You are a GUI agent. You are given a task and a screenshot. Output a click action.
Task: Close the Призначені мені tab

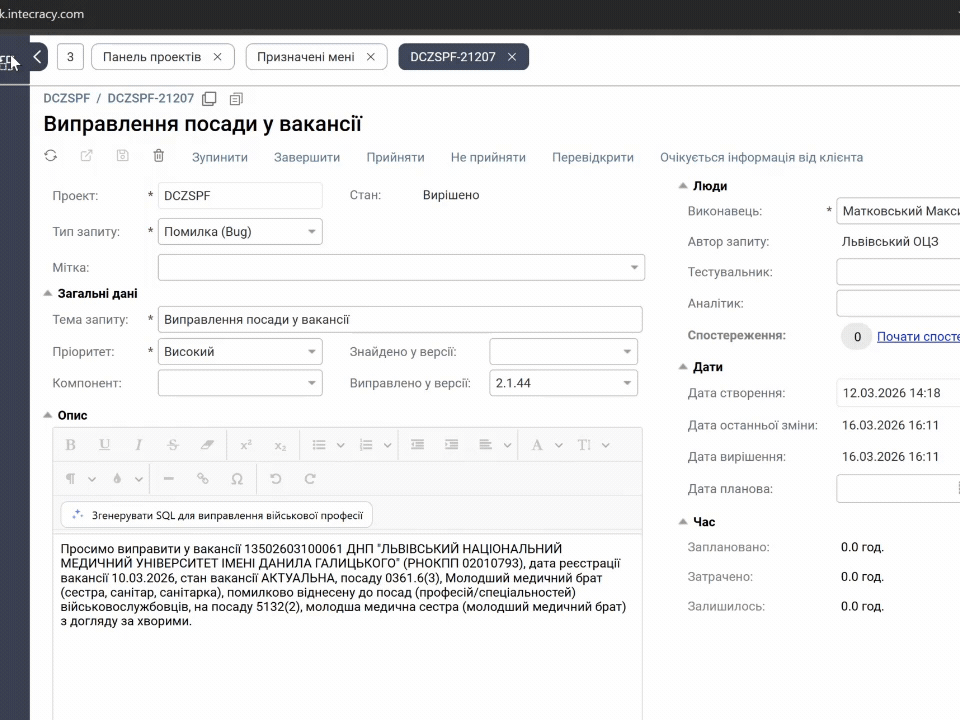tap(370, 57)
